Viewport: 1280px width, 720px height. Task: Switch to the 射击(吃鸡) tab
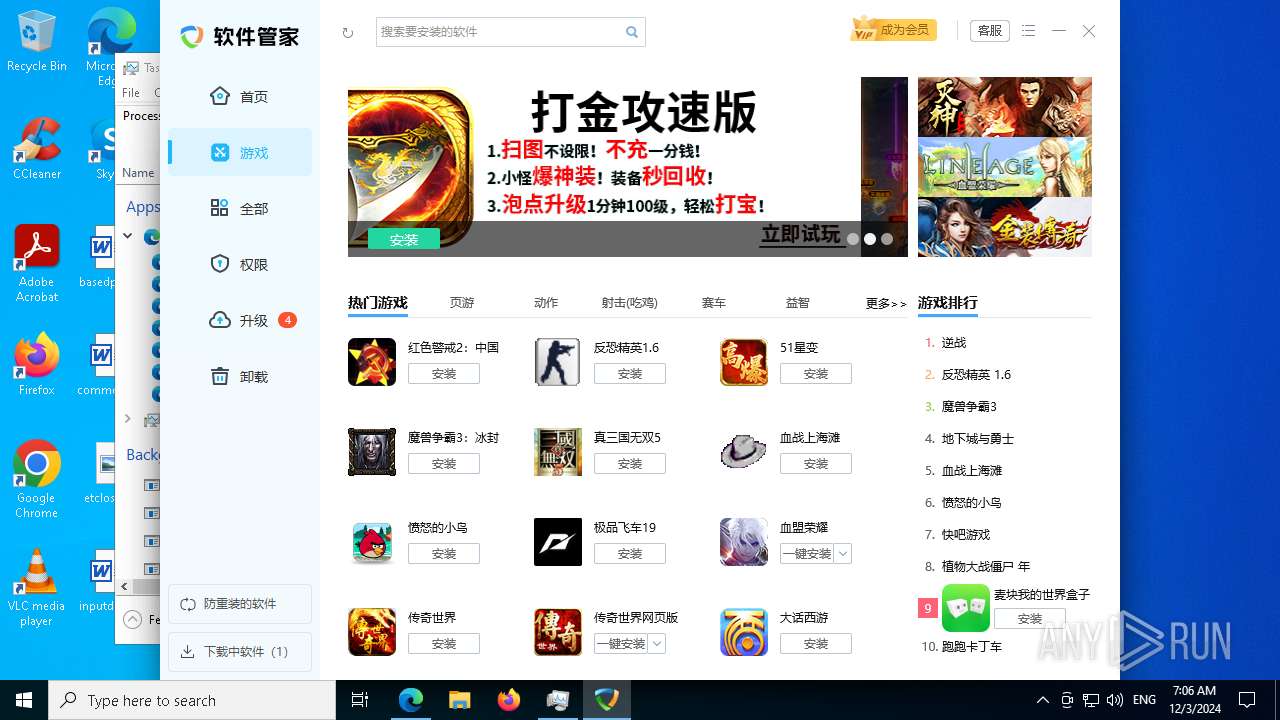pyautogui.click(x=630, y=303)
